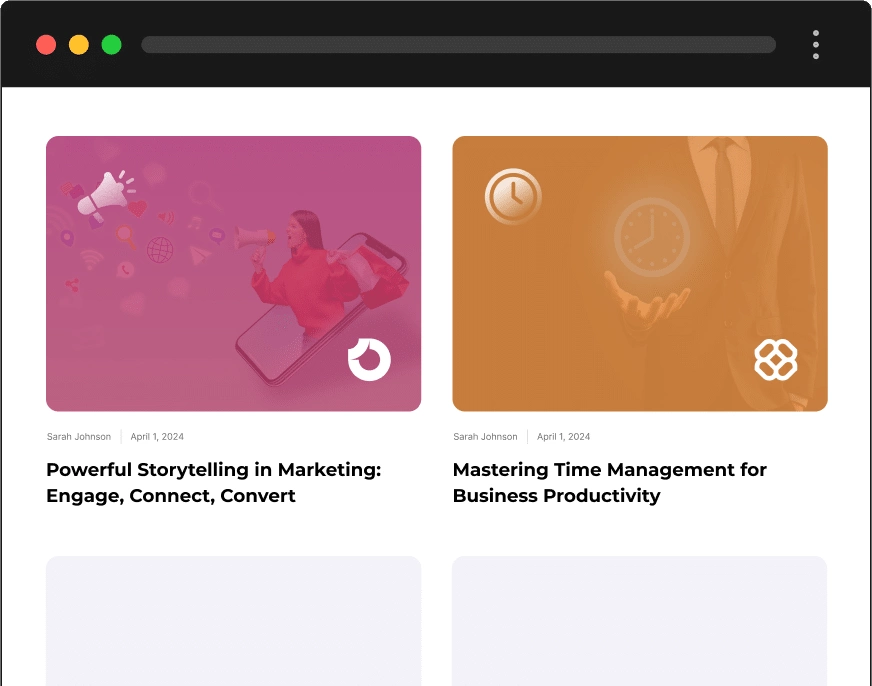This screenshot has width=872, height=686.
Task: Click the megaphone icon in the storytelling graphic
Action: [102, 193]
